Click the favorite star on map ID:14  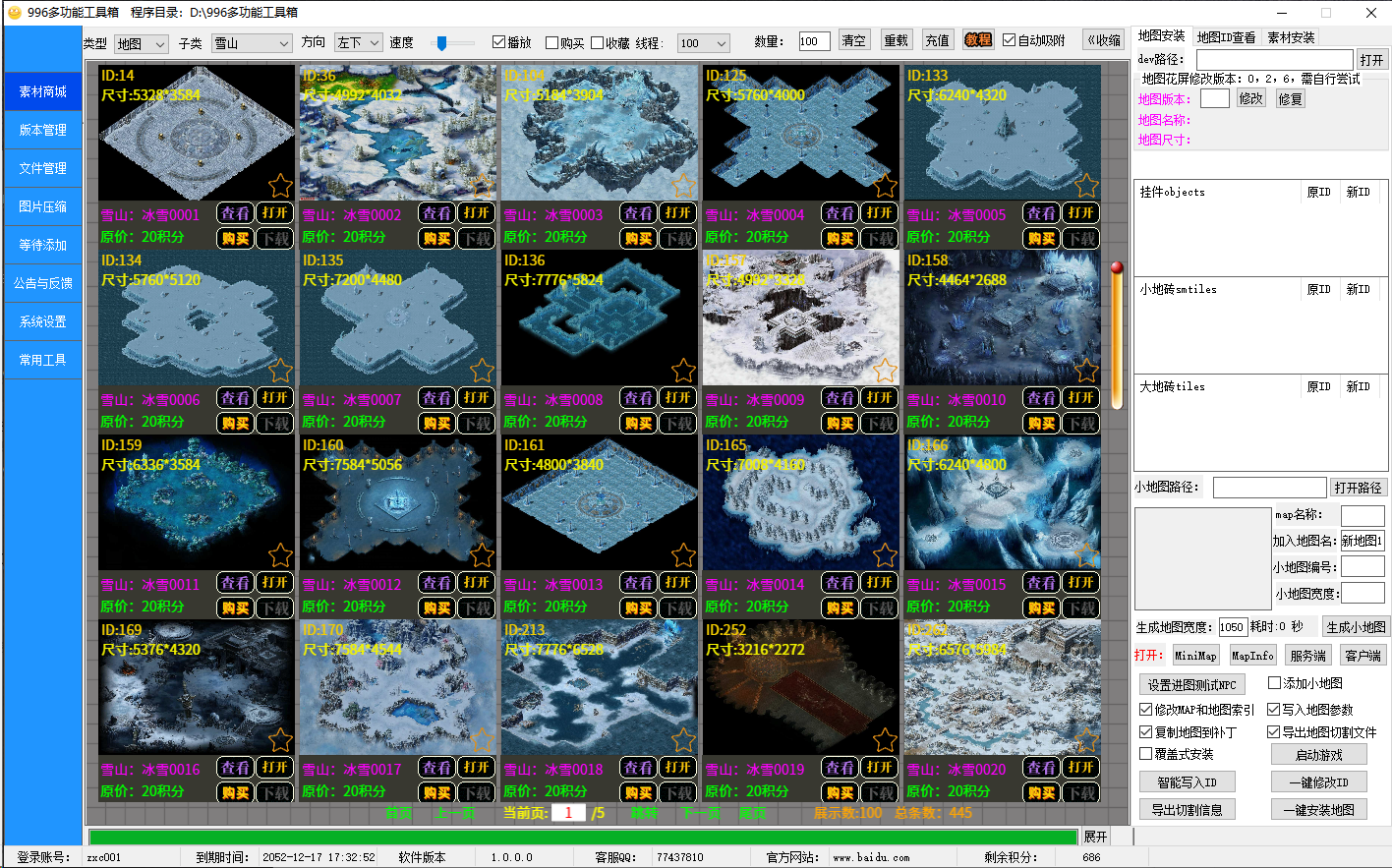coord(280,185)
